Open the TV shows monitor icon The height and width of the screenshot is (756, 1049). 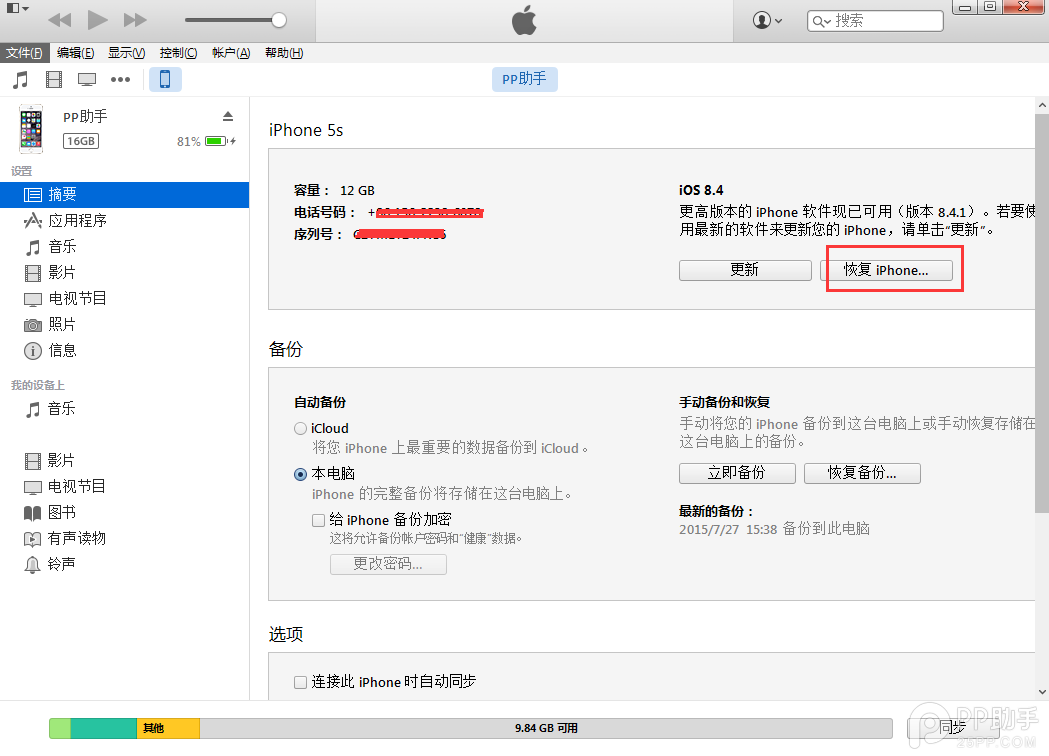pos(87,80)
